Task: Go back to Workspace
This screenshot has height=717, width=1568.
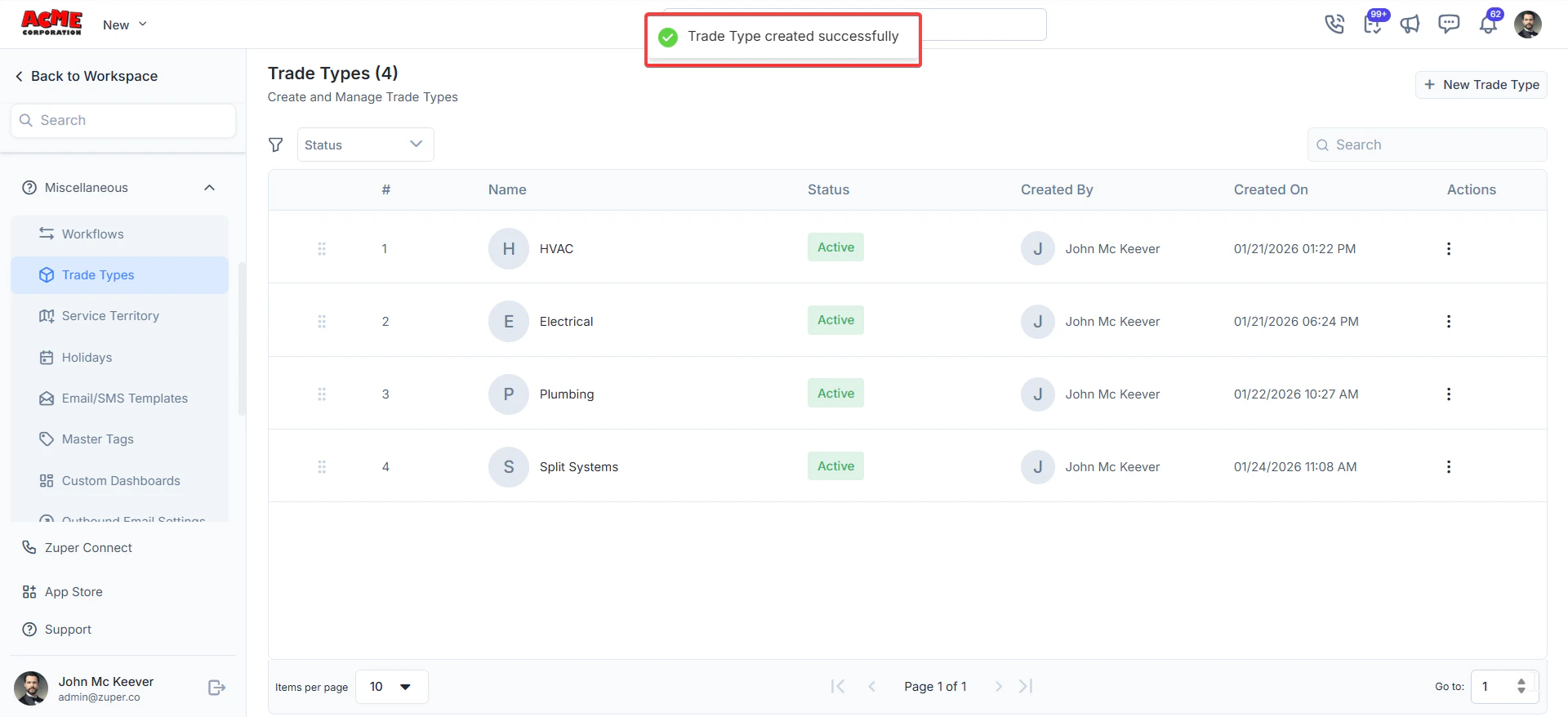Action: pos(87,76)
